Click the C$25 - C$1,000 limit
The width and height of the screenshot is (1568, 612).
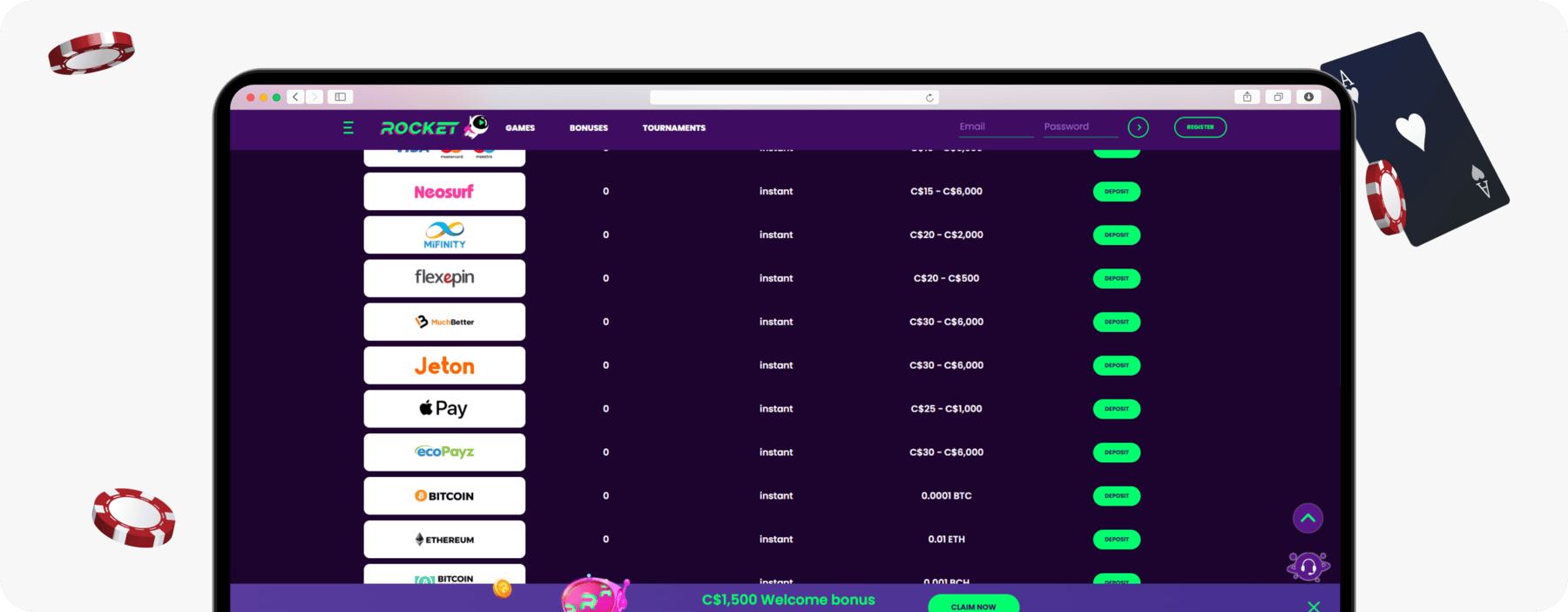coord(946,409)
